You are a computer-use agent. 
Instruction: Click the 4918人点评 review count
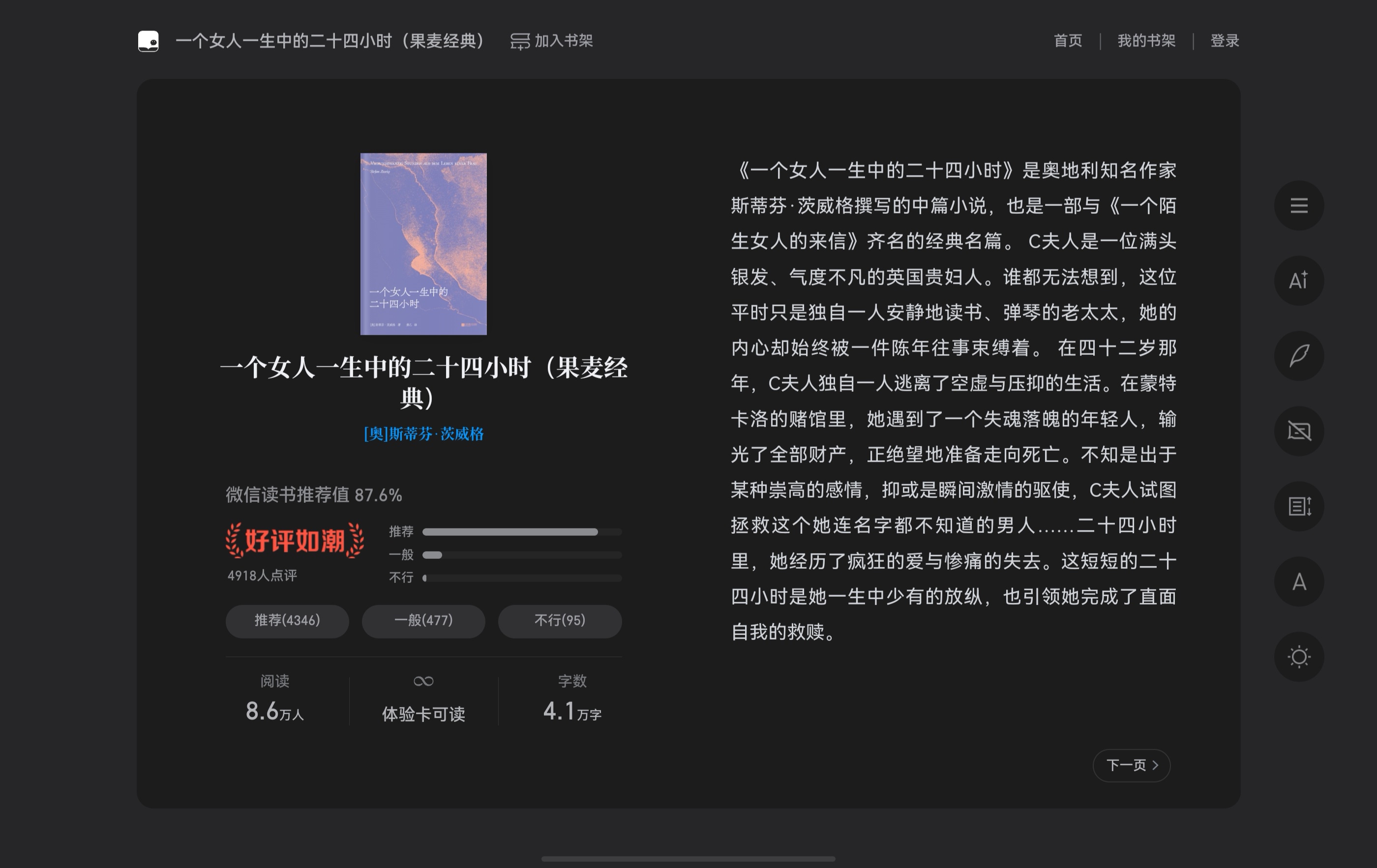tap(262, 576)
